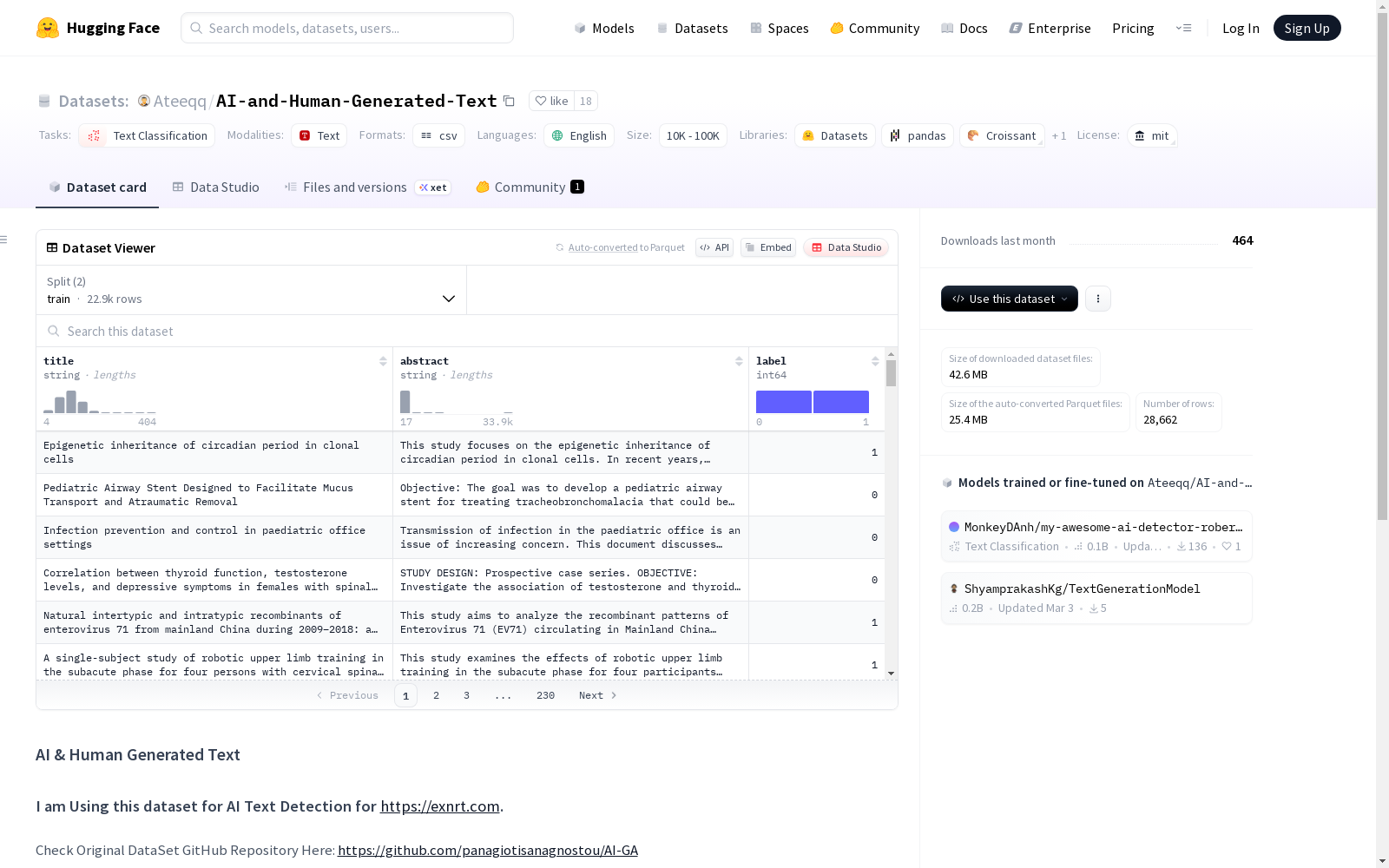Click the sort icon on abstract column
The image size is (1389, 868).
[x=739, y=361]
